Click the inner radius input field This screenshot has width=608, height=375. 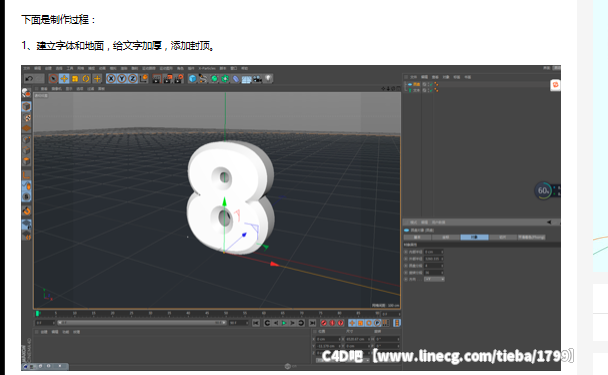pos(434,252)
